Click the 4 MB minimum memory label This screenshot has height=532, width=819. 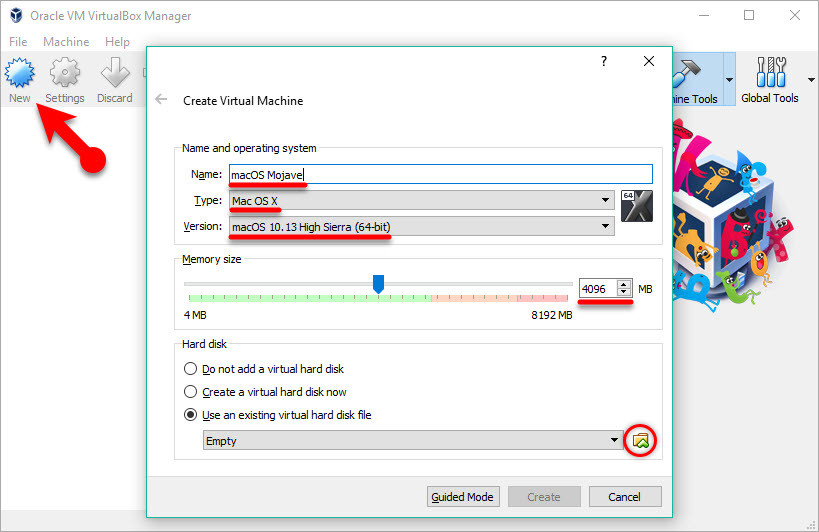[195, 315]
